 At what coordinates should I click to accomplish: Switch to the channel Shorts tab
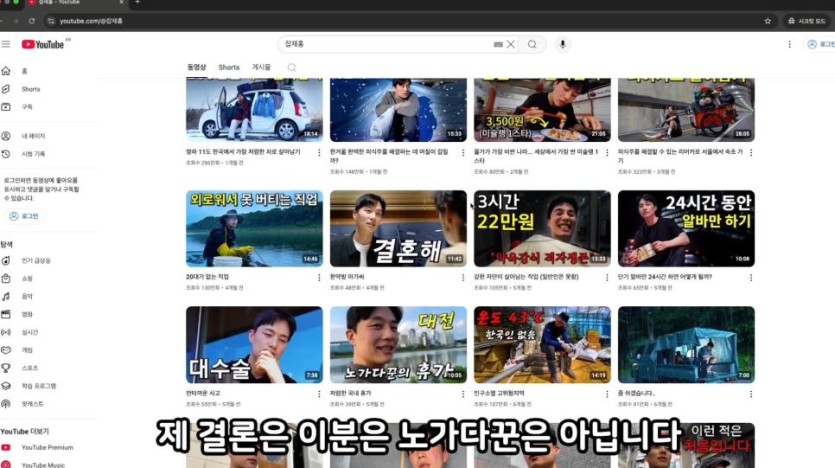(229, 67)
